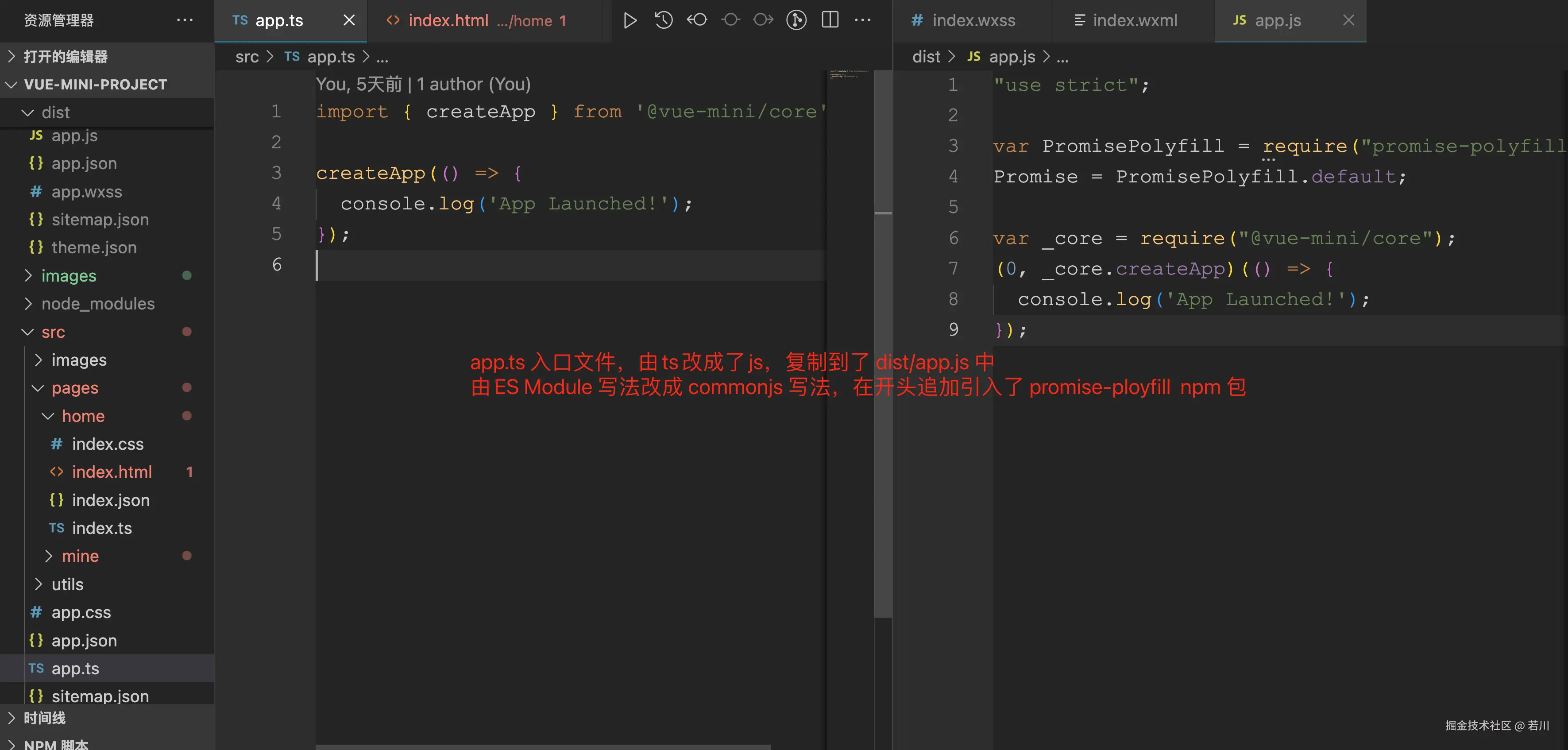1568x750 pixels.
Task: Open the timeline/local history view
Action: [664, 19]
